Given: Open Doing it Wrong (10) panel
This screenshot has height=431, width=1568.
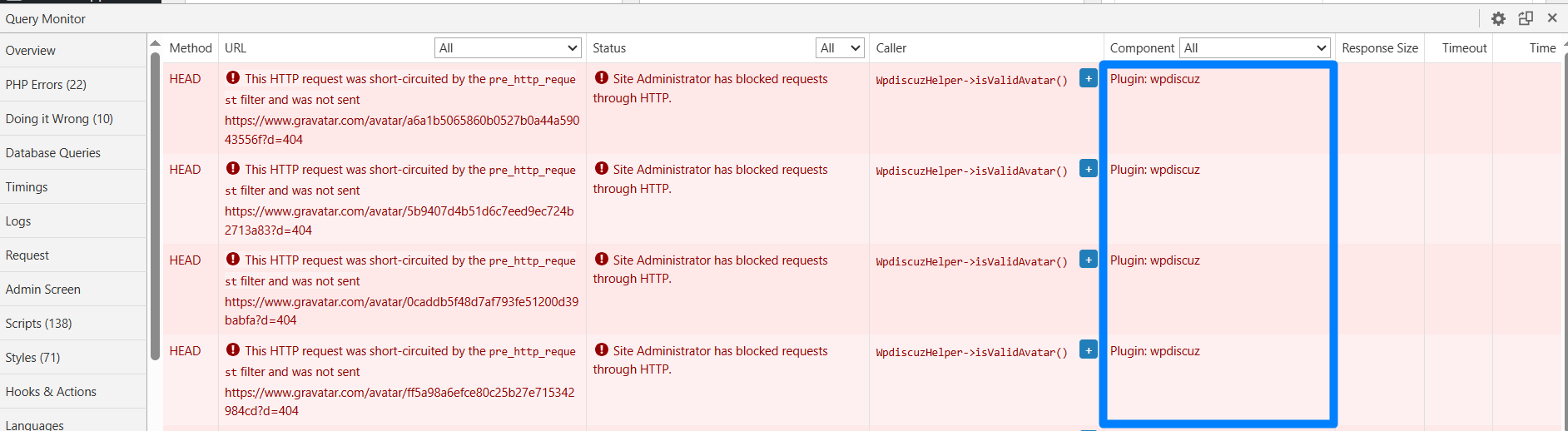Looking at the screenshot, I should click(x=73, y=119).
